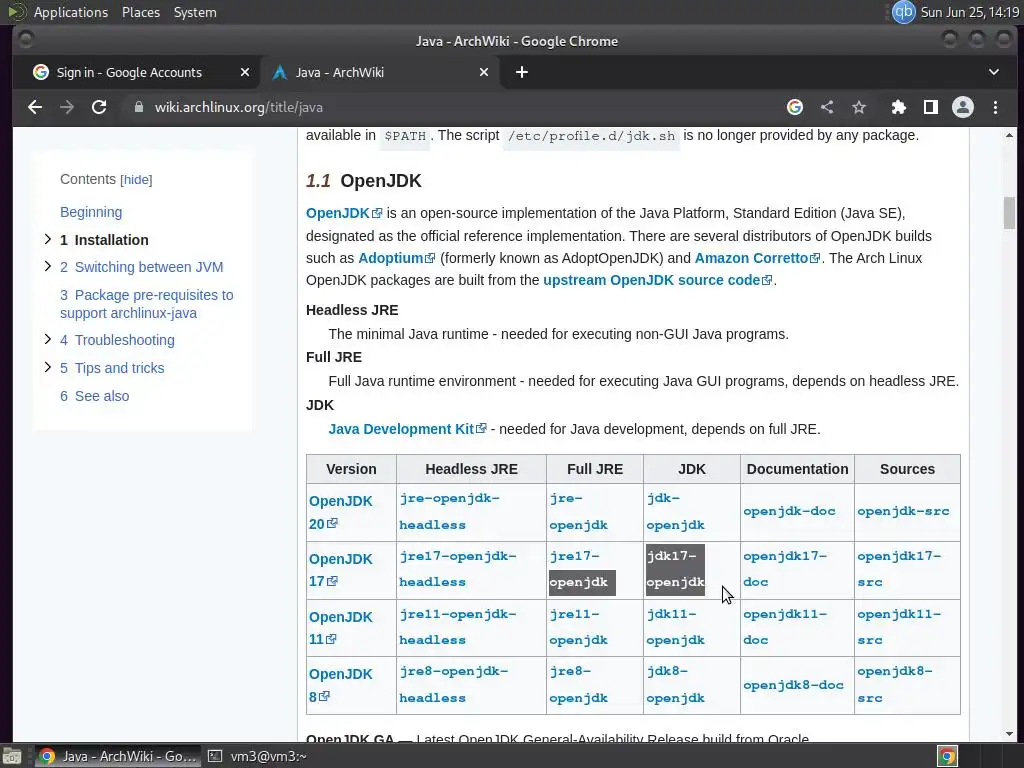Open the Google icon in address bar
1024x768 pixels.
(x=795, y=107)
